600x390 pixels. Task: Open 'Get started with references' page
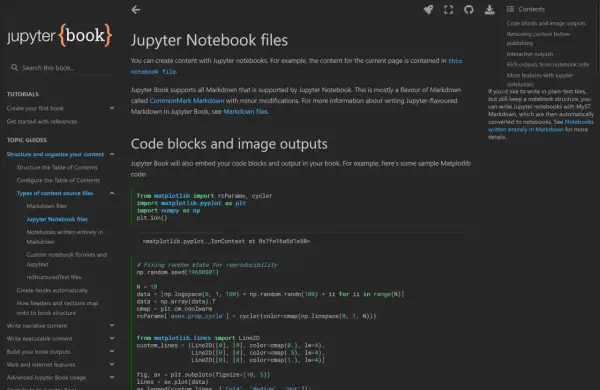[42, 121]
